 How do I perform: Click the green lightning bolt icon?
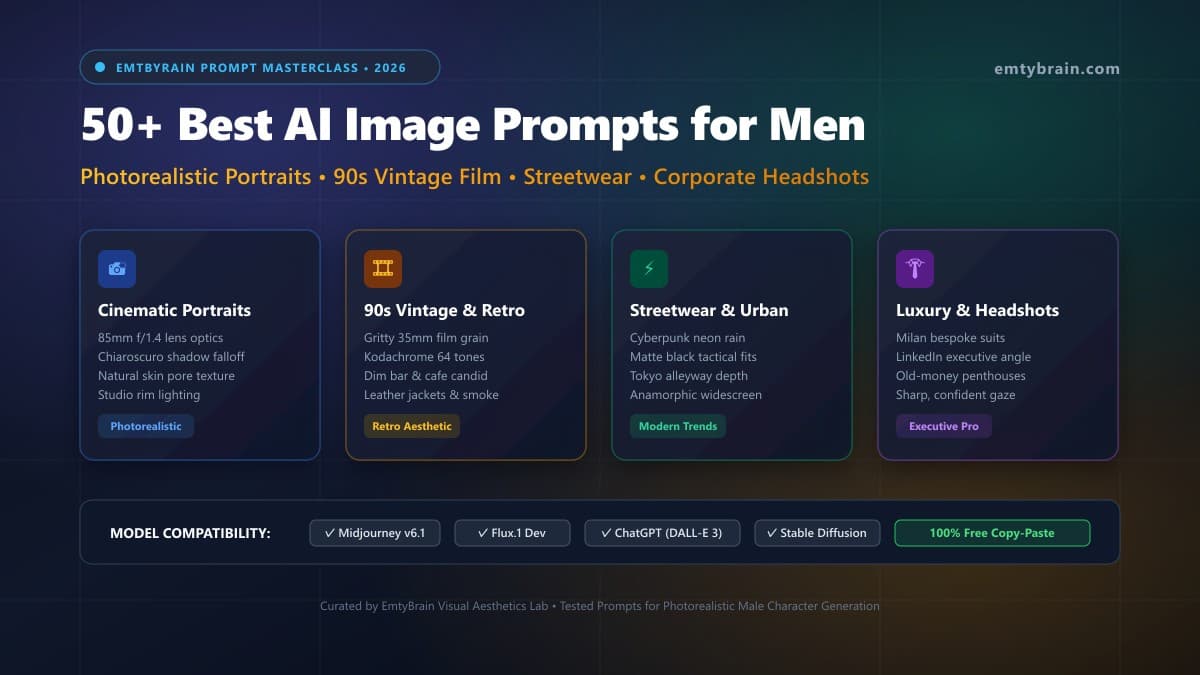tap(649, 269)
